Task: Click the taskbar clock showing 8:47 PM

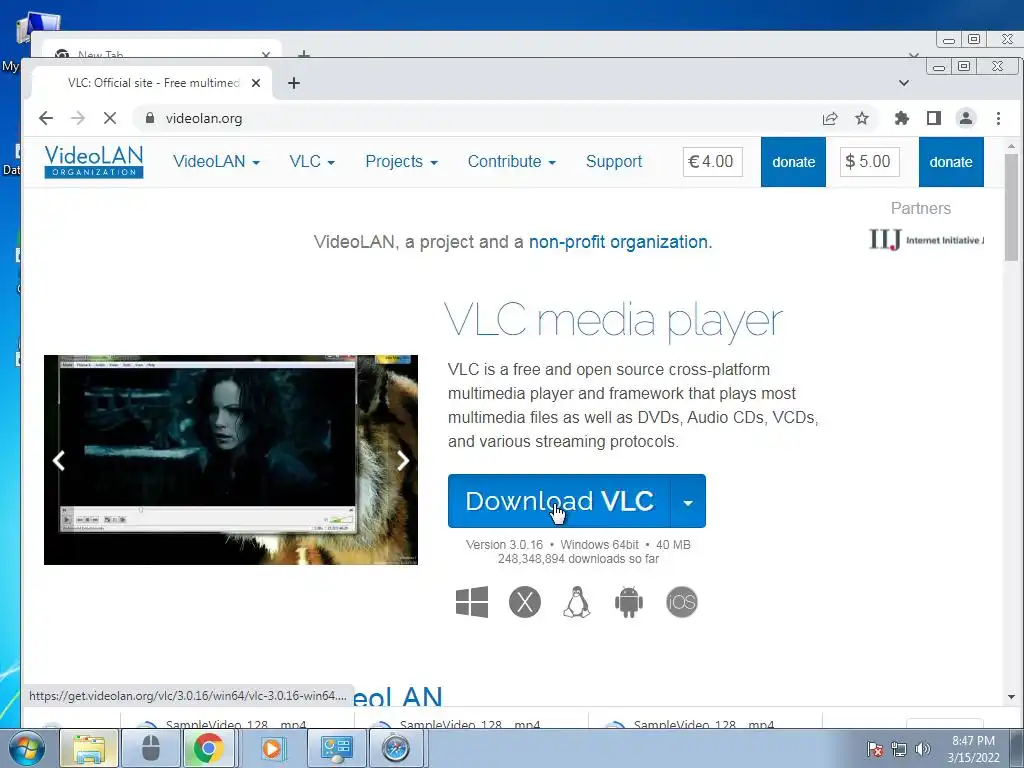Action: coord(974,749)
